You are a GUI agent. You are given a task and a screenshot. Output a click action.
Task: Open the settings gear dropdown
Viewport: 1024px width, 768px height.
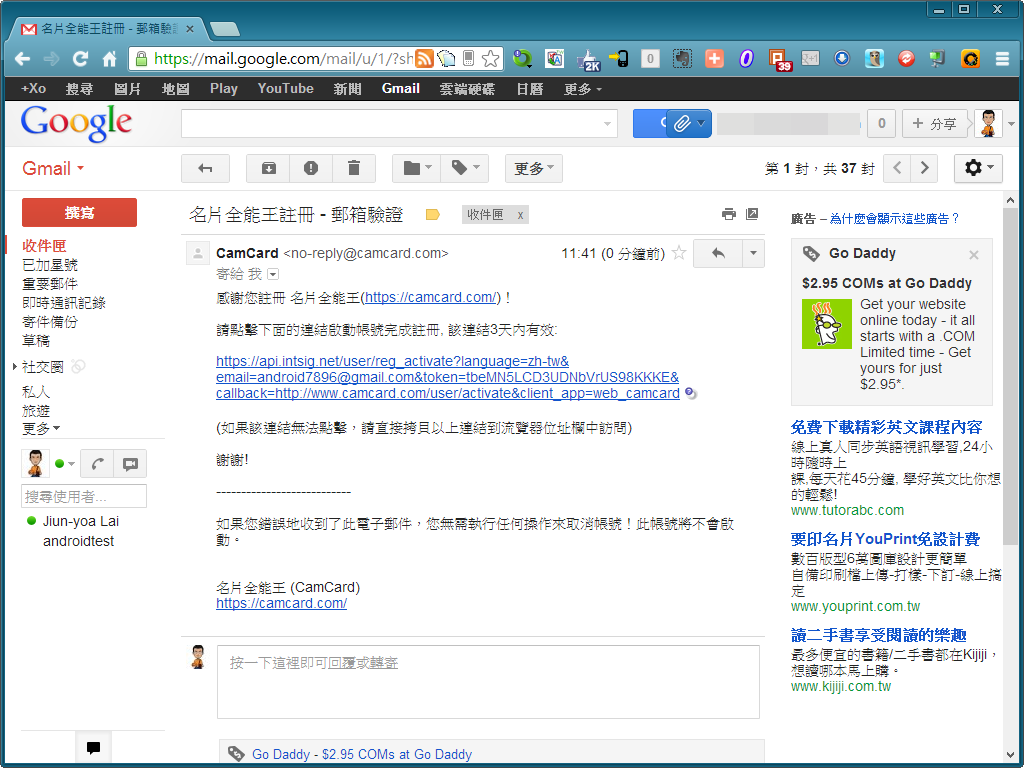[x=978, y=168]
